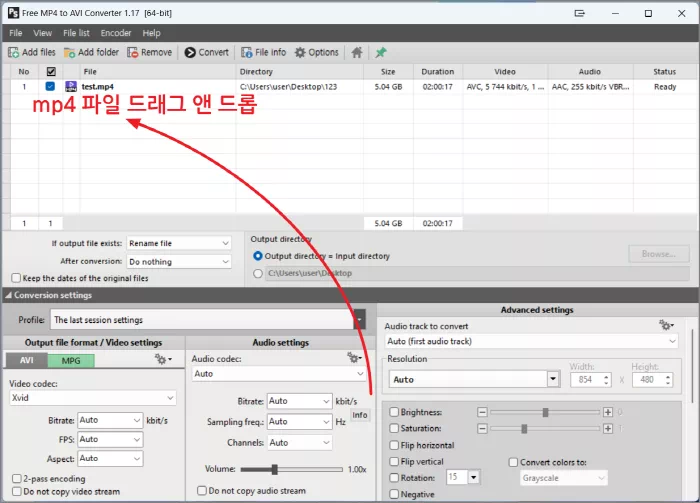Open the File menu
700x503 pixels.
point(16,33)
